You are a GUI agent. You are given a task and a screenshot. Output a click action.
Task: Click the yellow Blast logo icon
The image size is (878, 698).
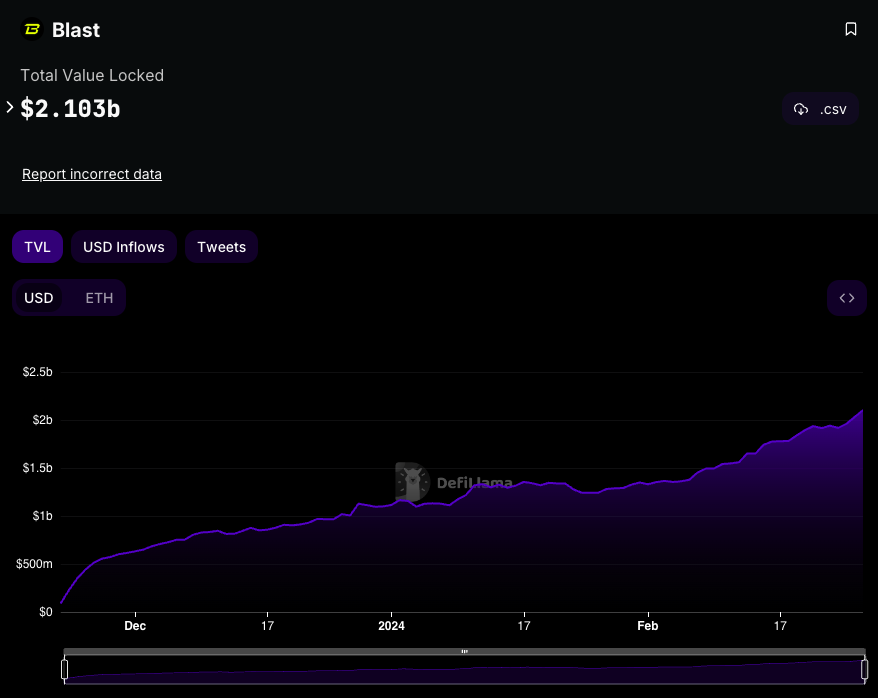coord(32,30)
